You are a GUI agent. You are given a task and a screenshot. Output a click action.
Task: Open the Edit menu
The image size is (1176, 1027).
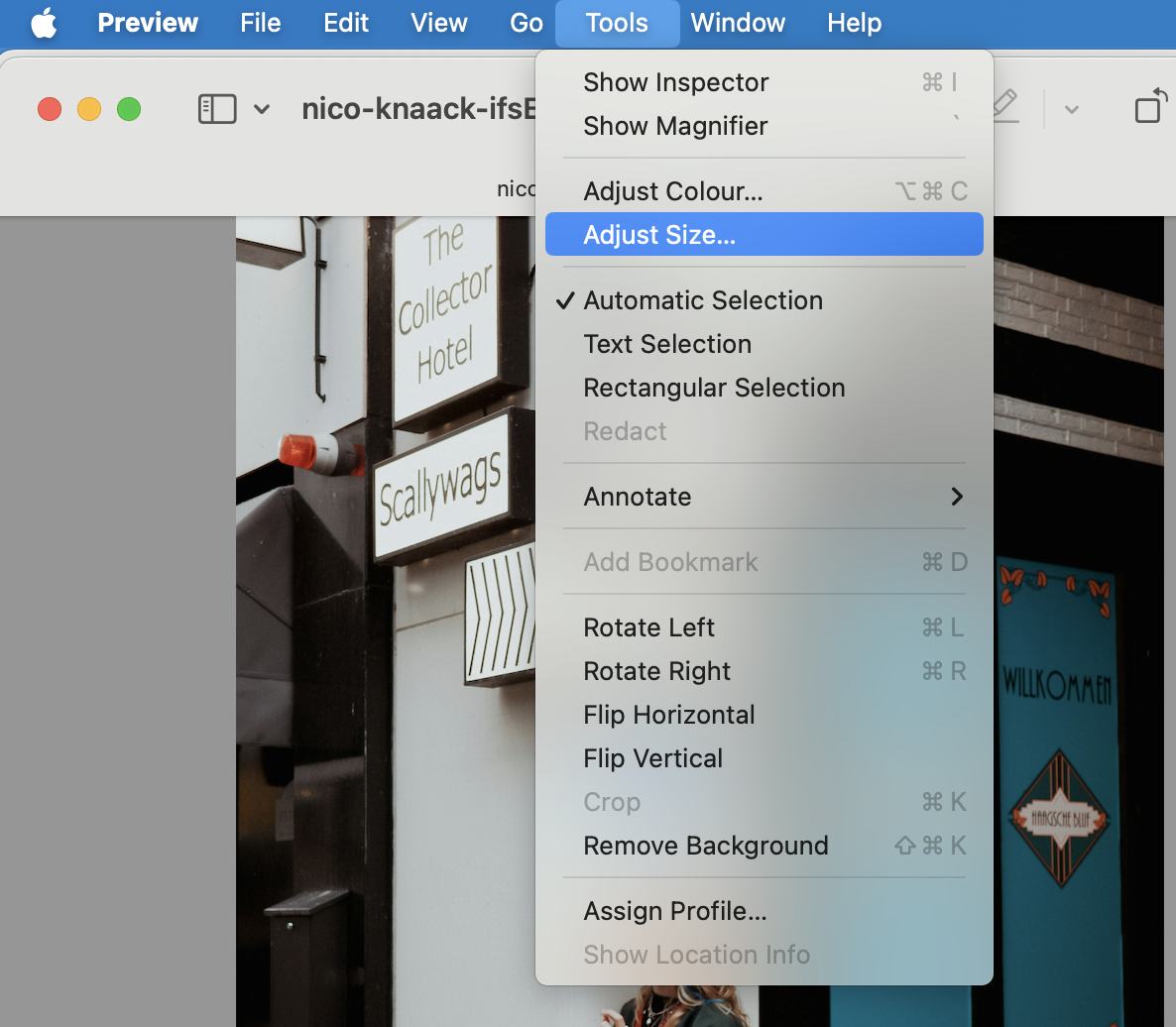[x=346, y=23]
